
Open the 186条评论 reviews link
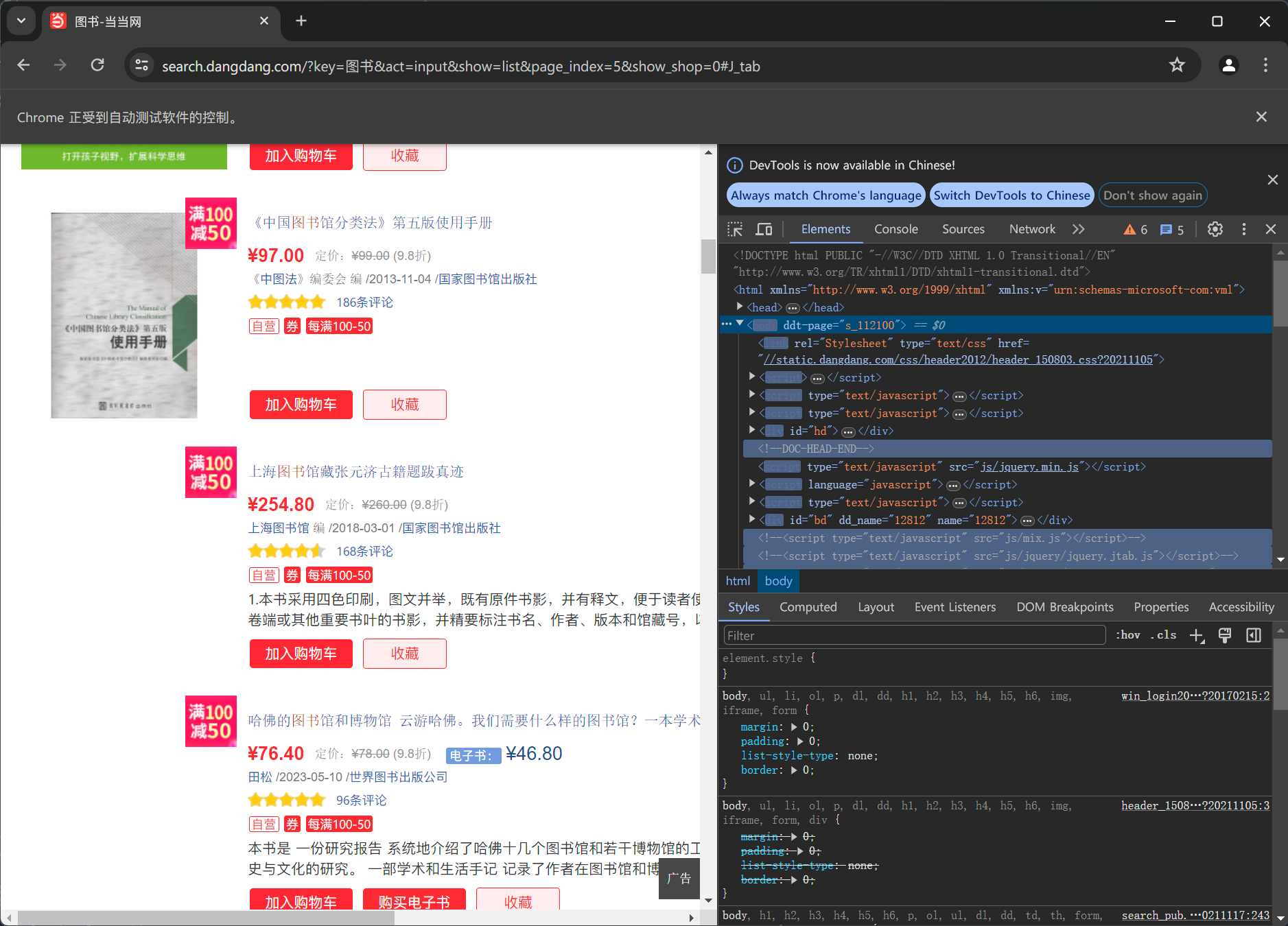pos(364,302)
